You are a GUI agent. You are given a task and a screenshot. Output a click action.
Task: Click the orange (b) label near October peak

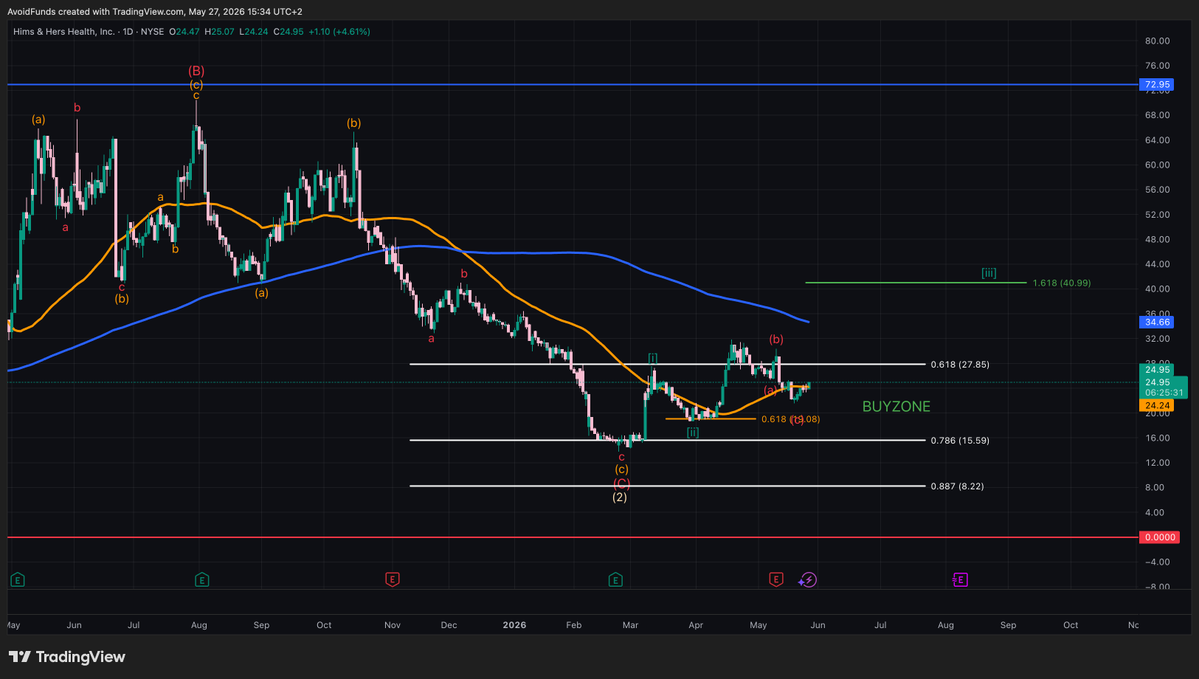[353, 123]
